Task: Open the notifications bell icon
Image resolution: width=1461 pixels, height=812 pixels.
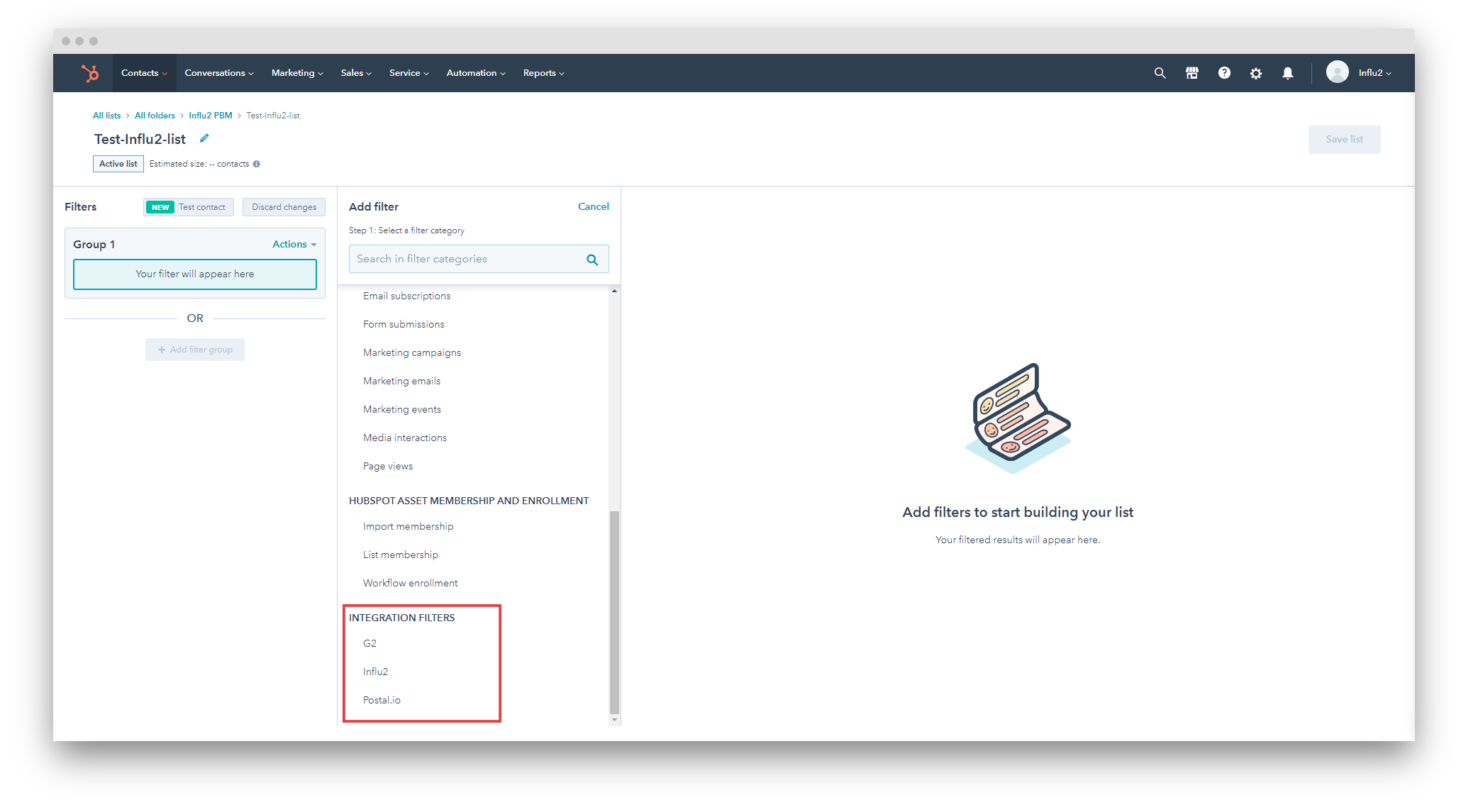Action: point(1287,73)
